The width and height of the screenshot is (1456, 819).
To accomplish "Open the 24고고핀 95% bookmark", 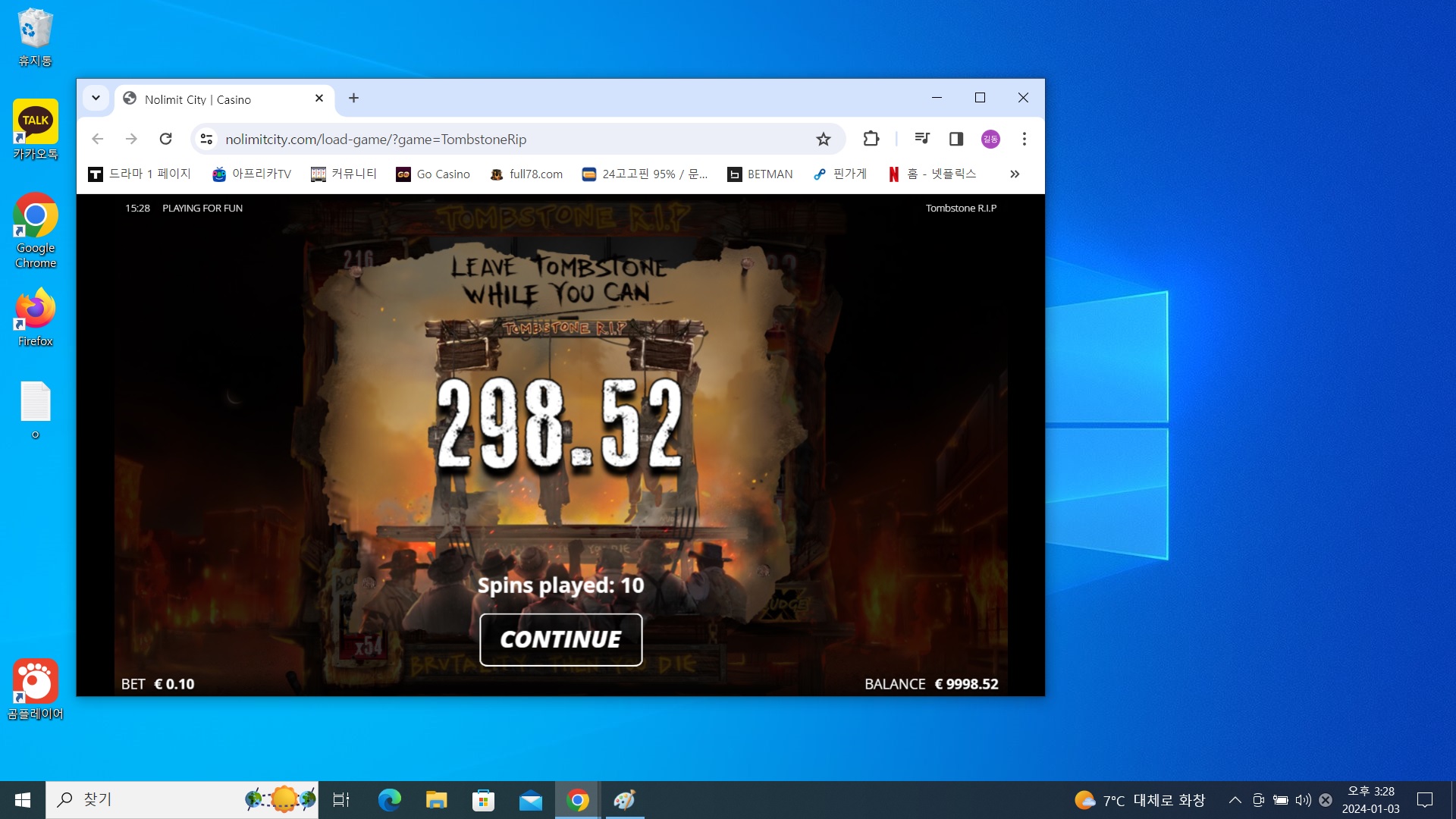I will coord(645,174).
